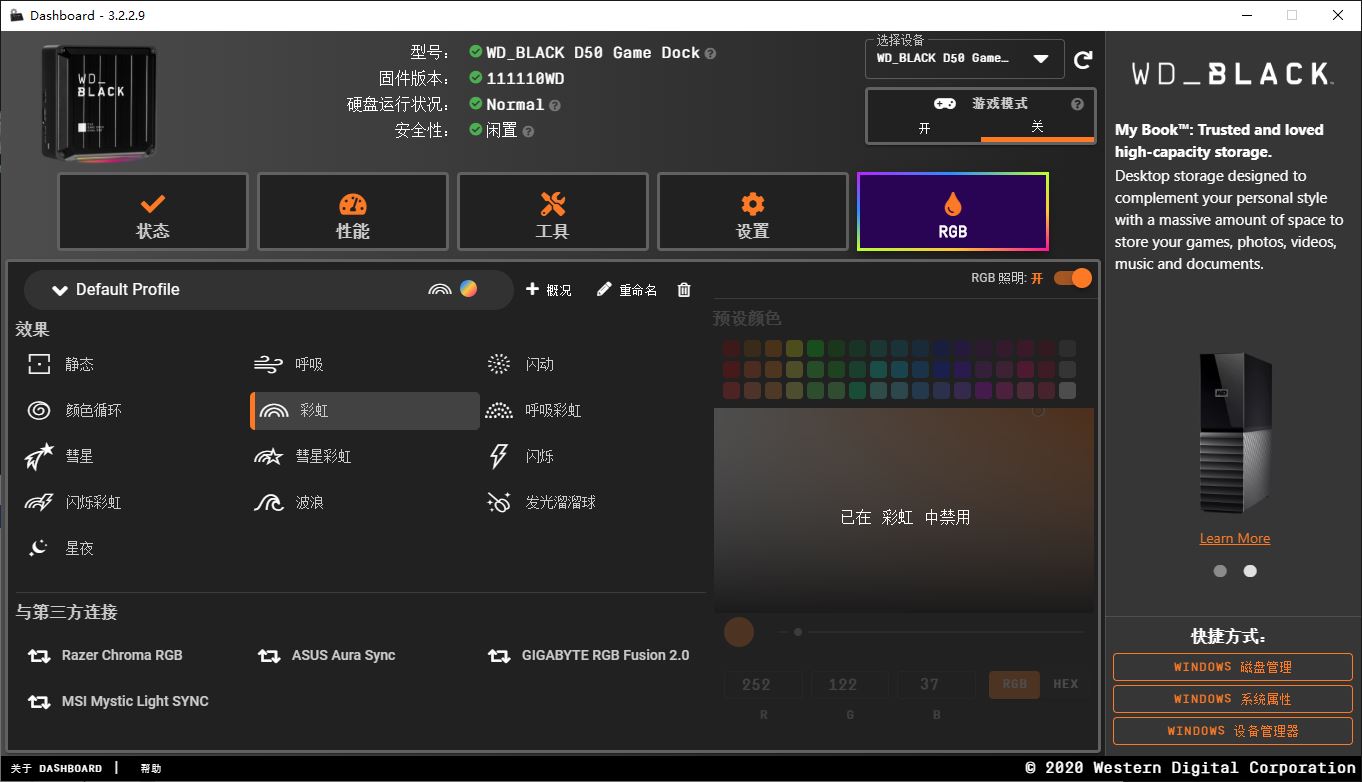Click the color gradient picker area
The image size is (1362, 782).
pyautogui.click(x=904, y=510)
